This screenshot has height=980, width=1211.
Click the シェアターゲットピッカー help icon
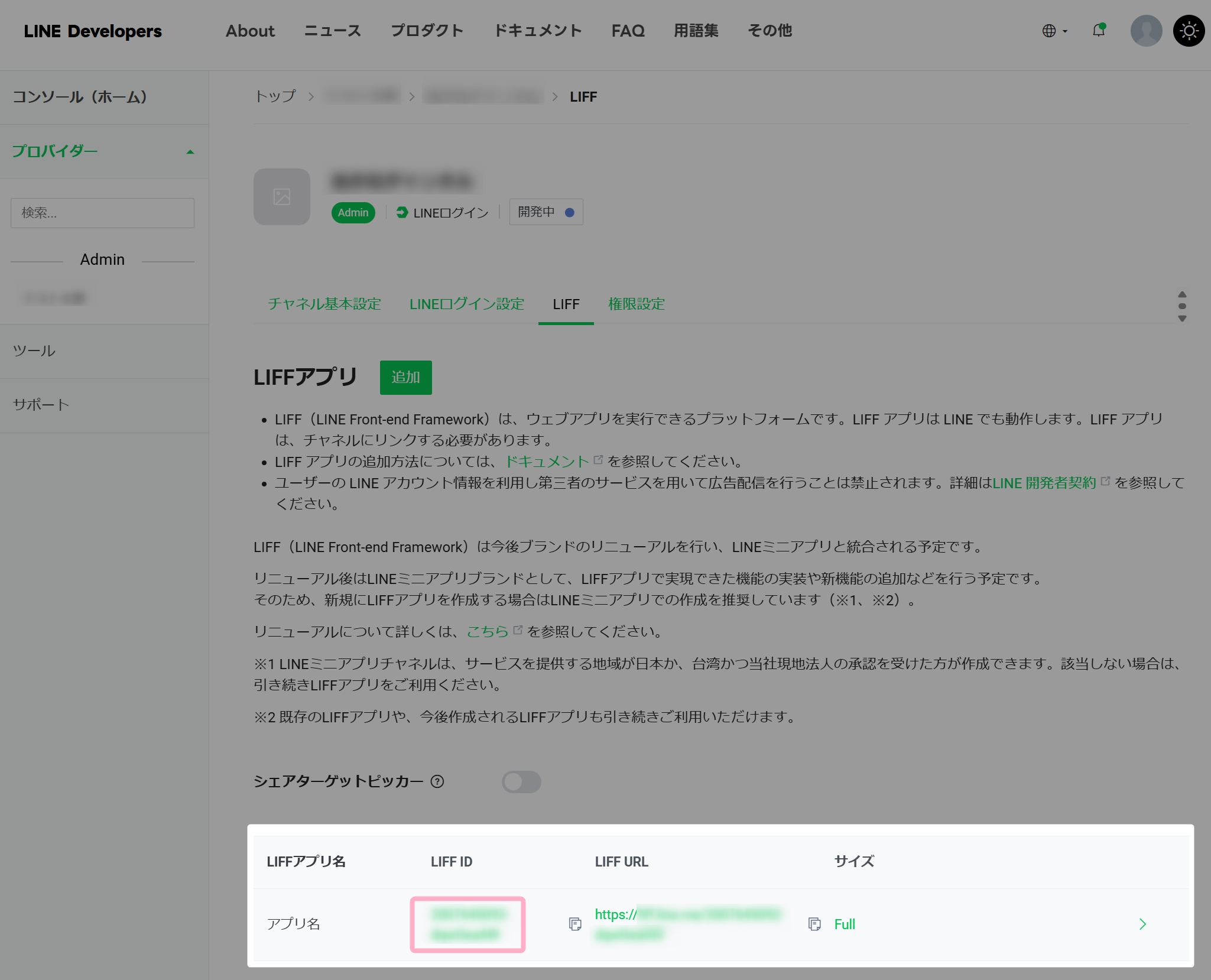point(437,782)
